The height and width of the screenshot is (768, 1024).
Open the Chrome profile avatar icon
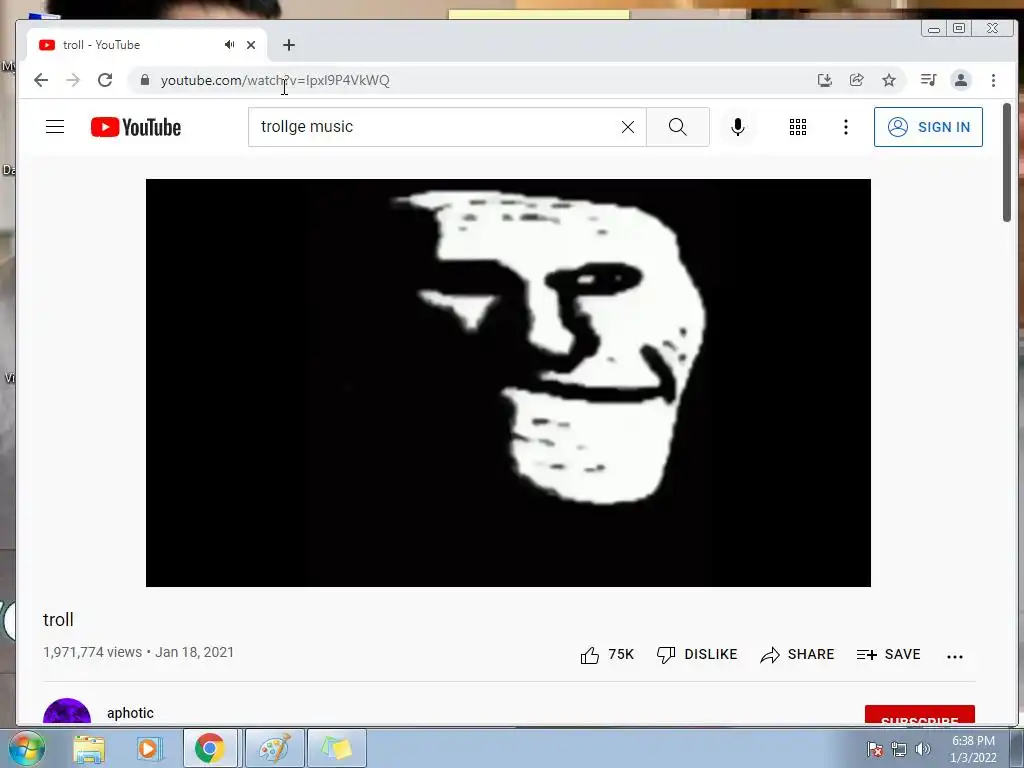[x=961, y=80]
